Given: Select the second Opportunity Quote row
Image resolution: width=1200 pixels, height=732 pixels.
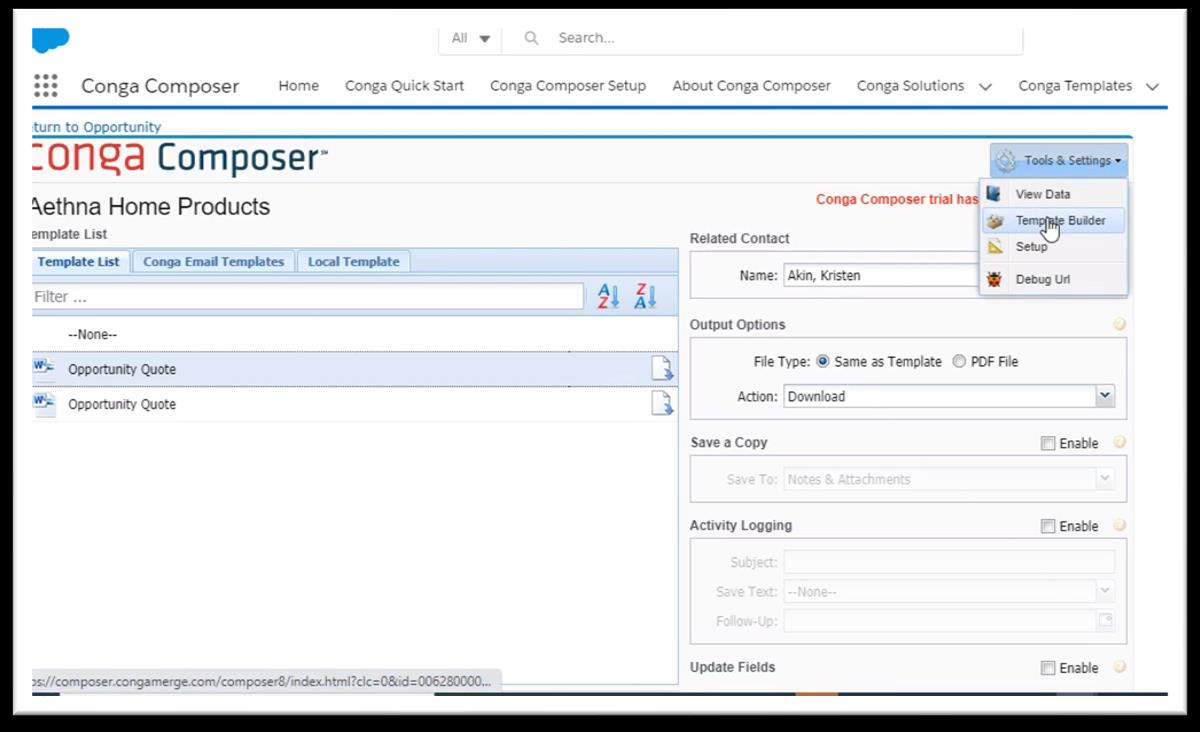Looking at the screenshot, I should [x=355, y=404].
